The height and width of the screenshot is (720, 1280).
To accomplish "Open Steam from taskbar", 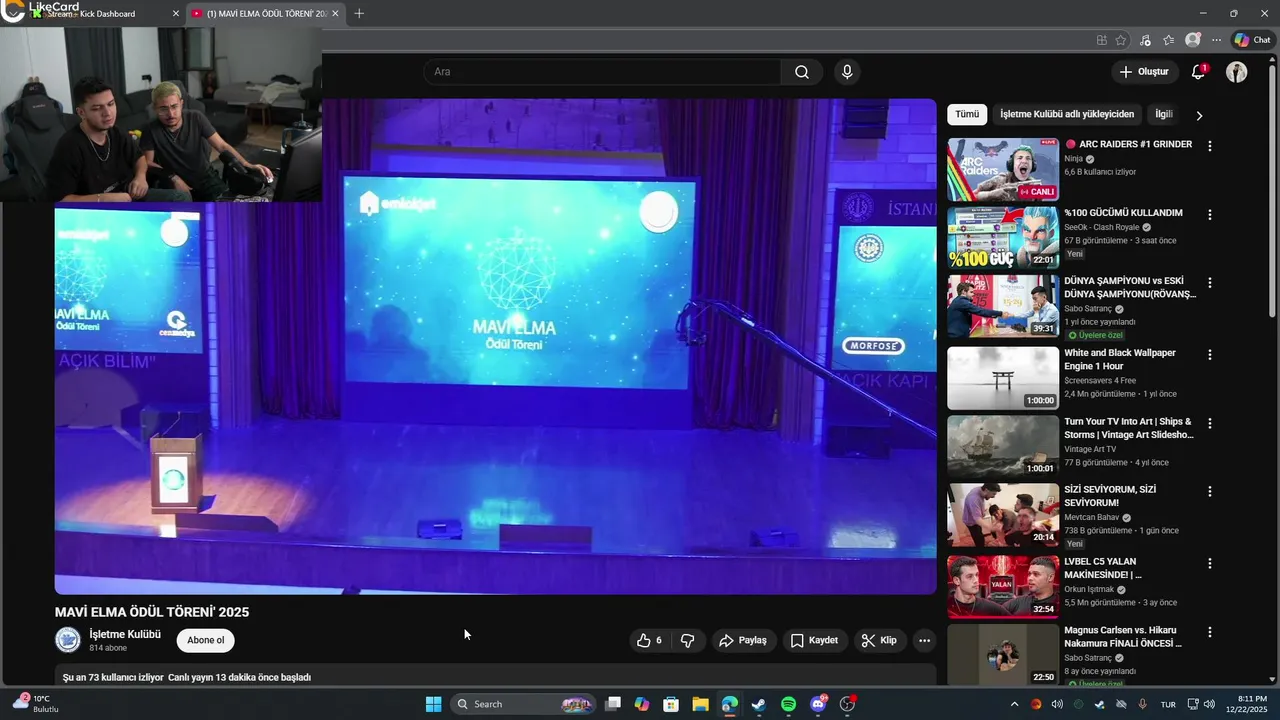I will pyautogui.click(x=759, y=704).
